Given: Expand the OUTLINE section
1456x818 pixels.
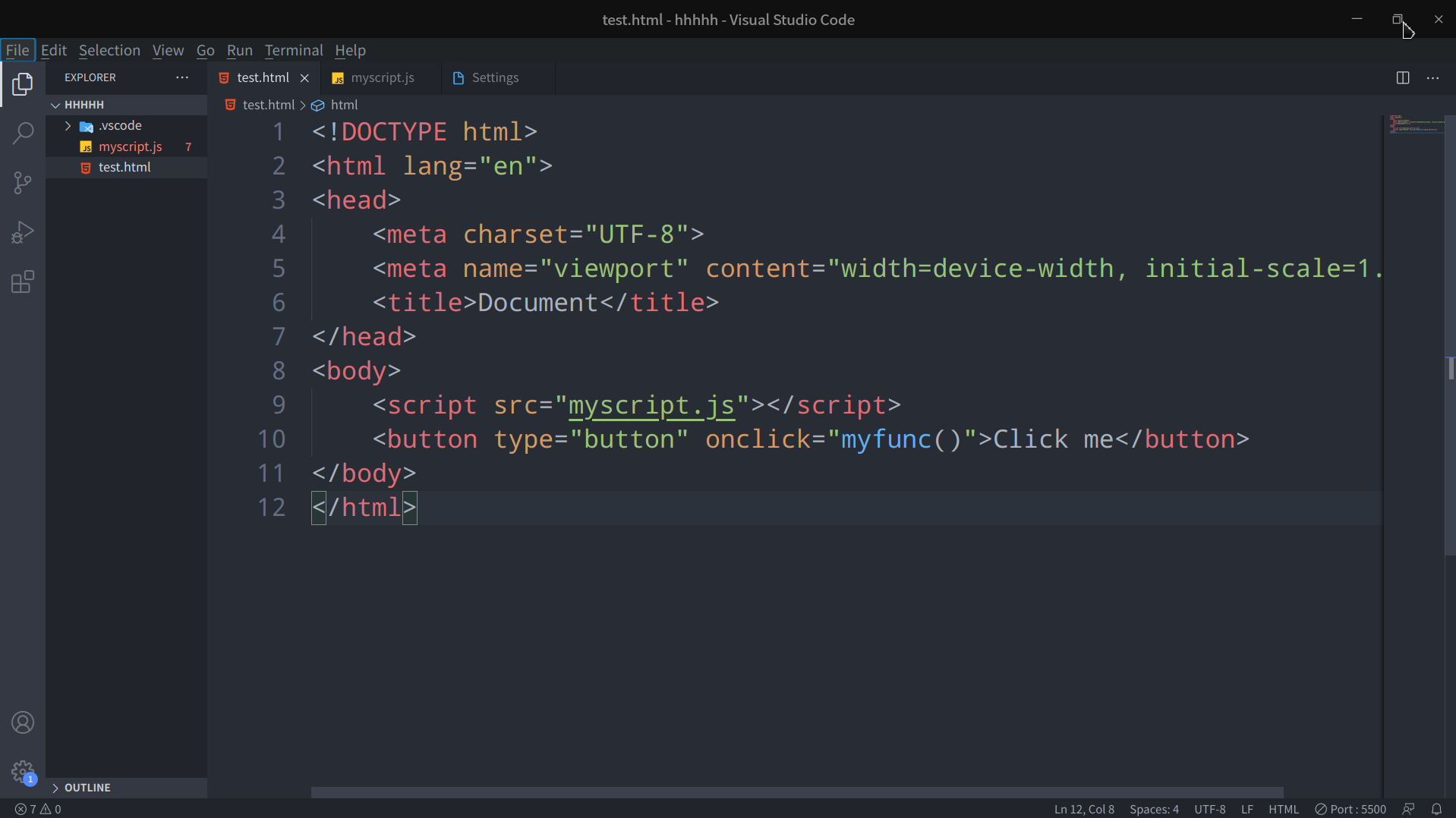Looking at the screenshot, I should coord(126,788).
